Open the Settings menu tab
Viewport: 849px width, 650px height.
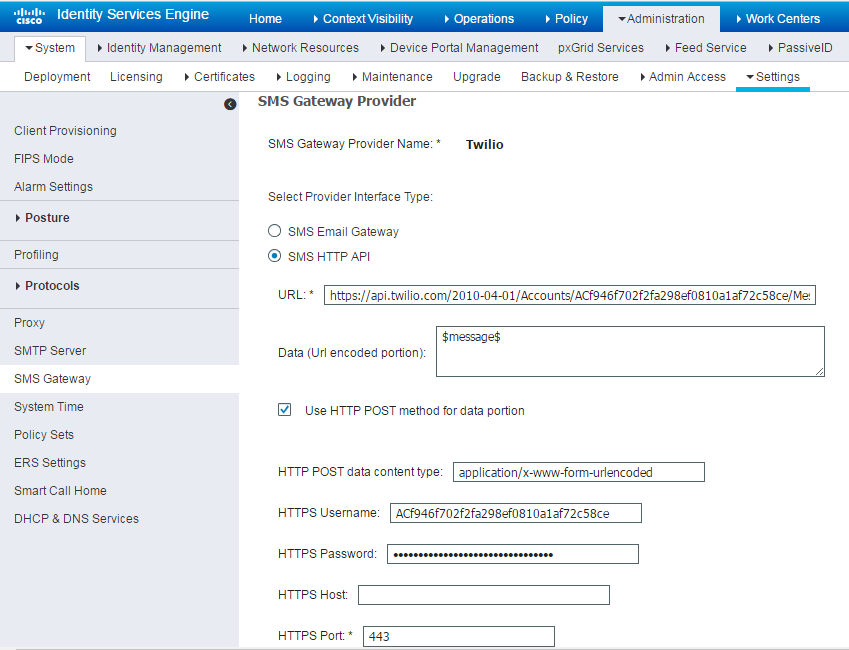point(773,76)
